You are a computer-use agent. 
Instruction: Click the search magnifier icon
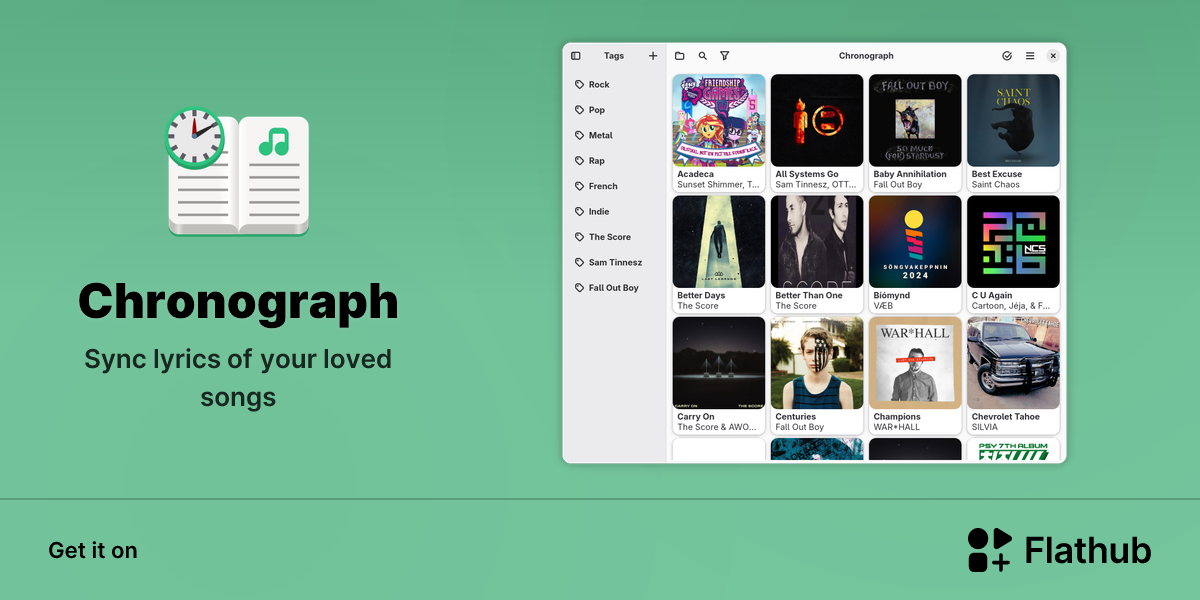pyautogui.click(x=703, y=56)
